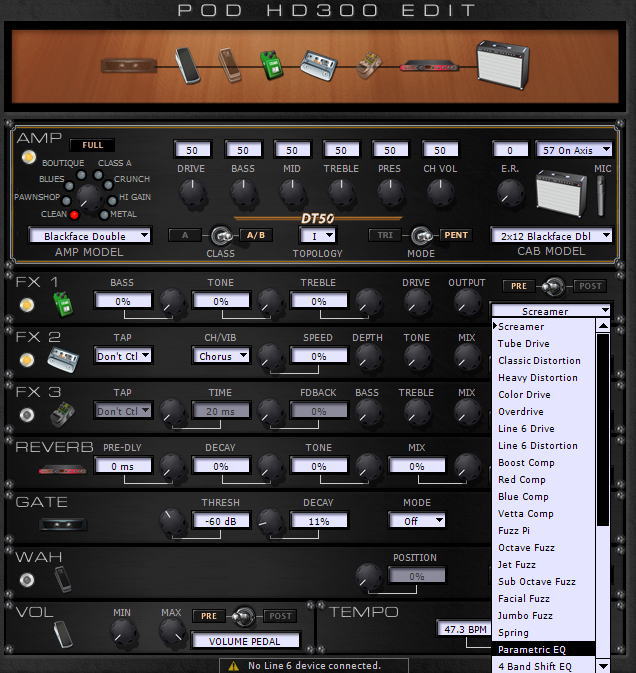636x673 pixels.
Task: Select the HI GAIN amp type
Action: pos(112,200)
